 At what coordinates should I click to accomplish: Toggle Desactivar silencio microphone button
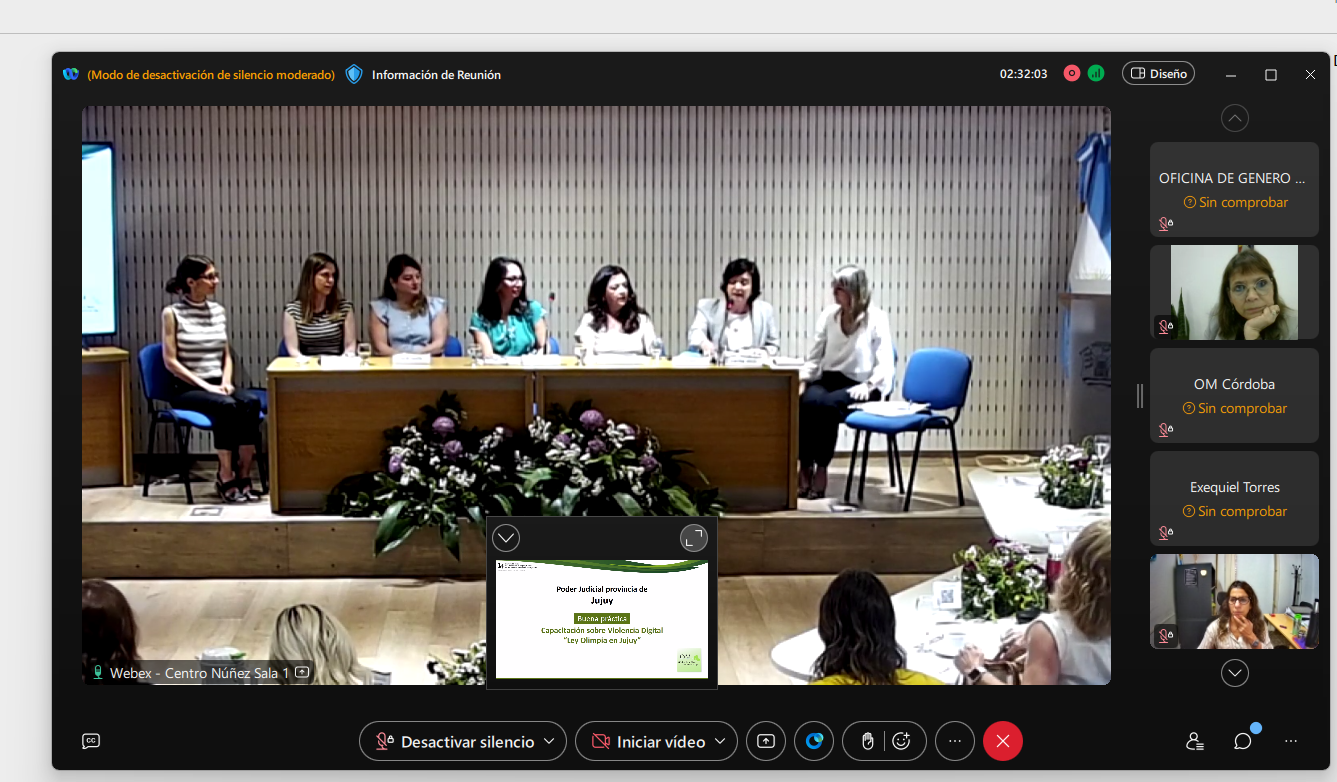tap(455, 741)
